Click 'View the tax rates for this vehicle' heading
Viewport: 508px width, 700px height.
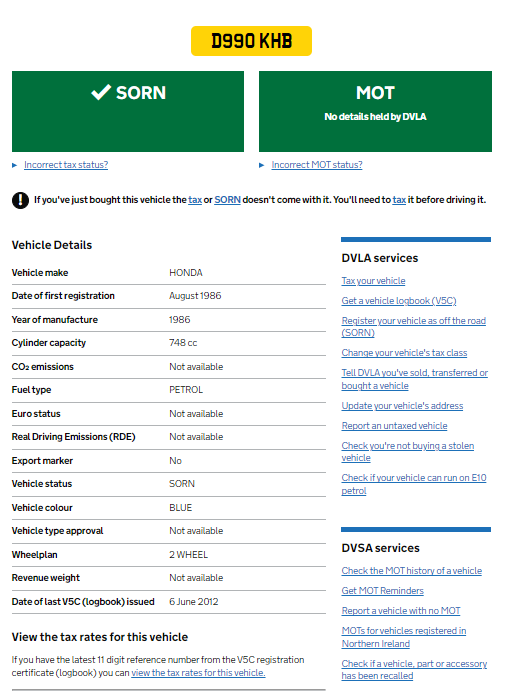(x=100, y=637)
